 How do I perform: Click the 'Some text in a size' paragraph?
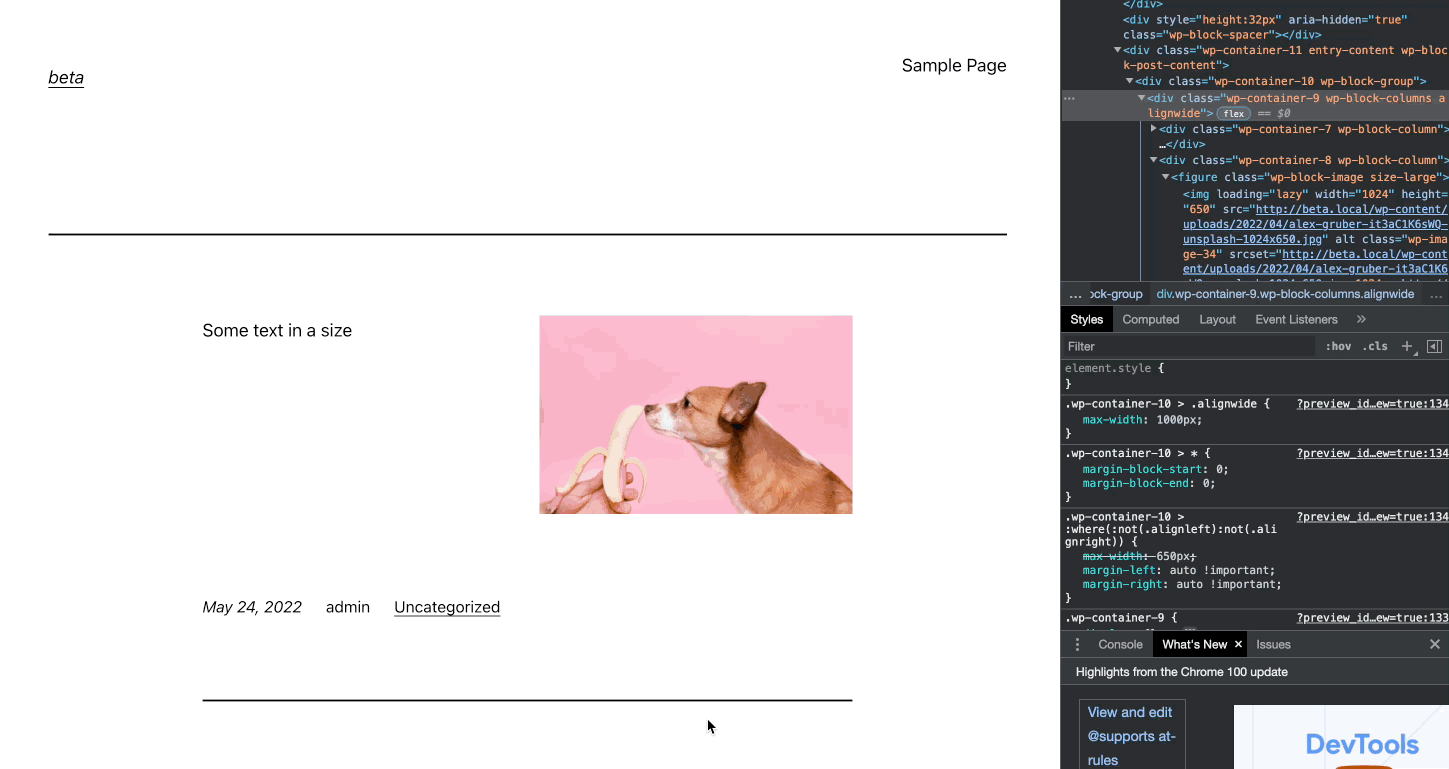pyautogui.click(x=277, y=330)
